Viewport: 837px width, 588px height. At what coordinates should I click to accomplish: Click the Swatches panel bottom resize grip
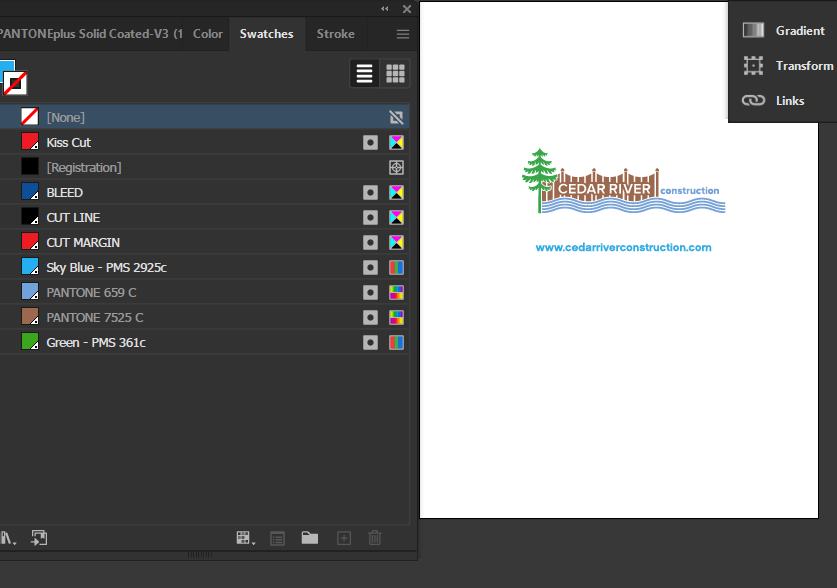(200, 555)
